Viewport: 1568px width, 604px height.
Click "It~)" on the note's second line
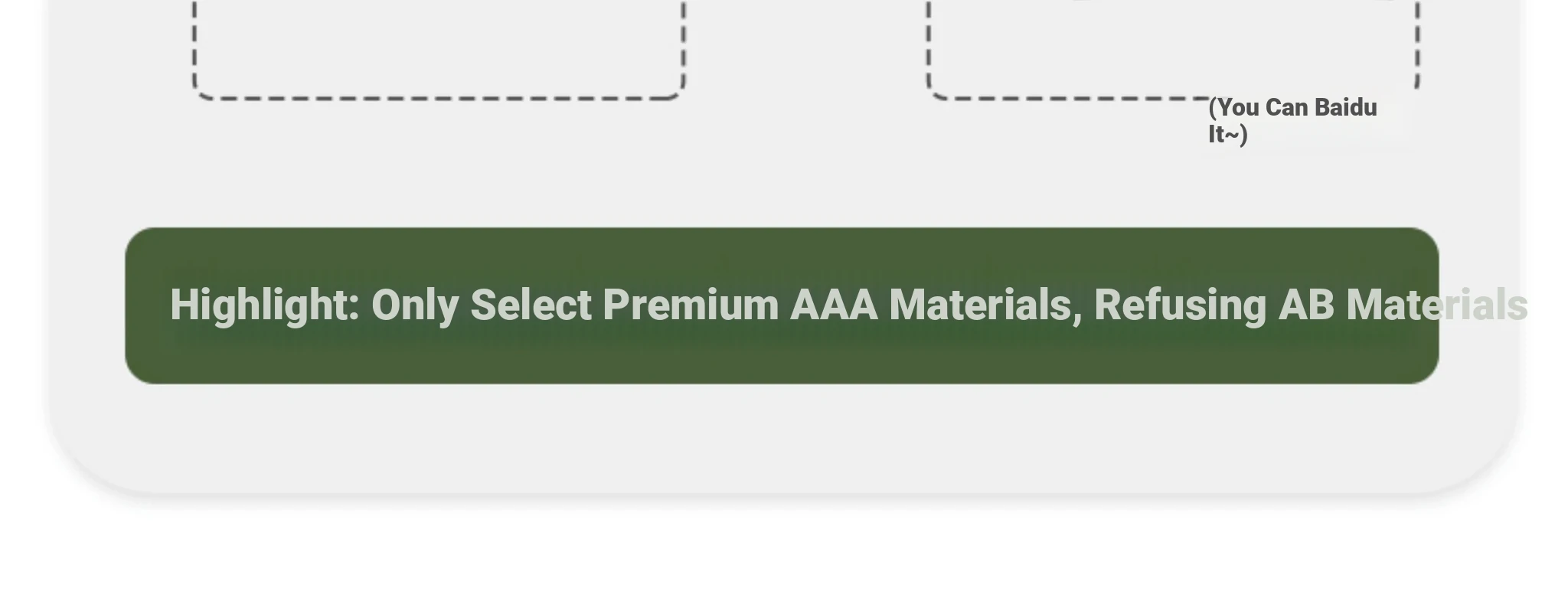[x=1228, y=134]
